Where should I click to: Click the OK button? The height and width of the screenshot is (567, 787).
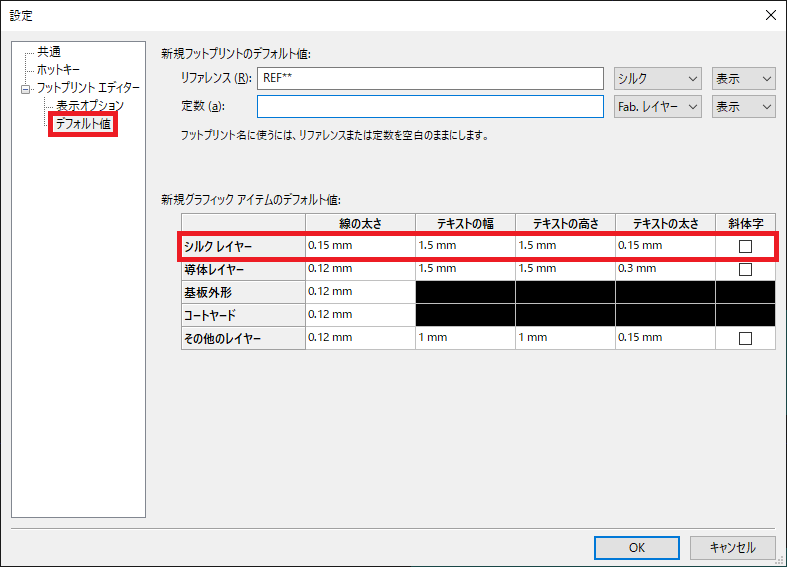(x=636, y=547)
